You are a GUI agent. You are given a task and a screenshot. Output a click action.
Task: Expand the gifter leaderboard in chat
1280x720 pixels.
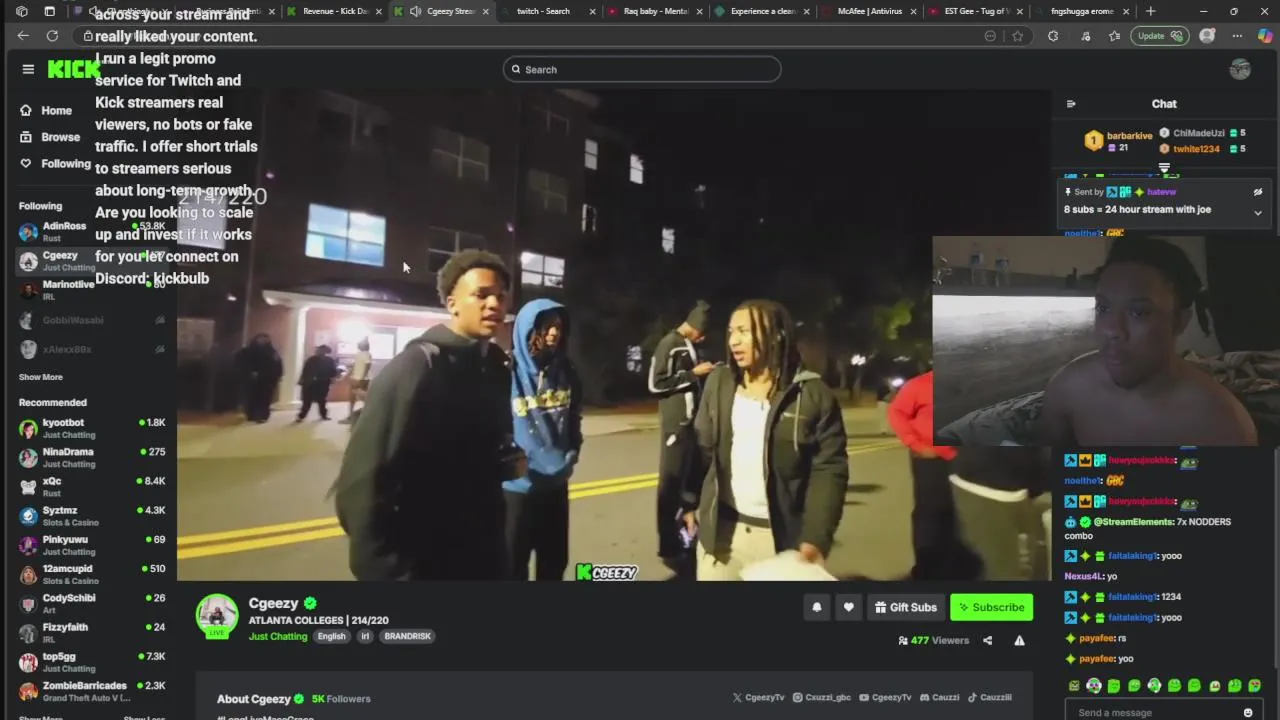1164,168
